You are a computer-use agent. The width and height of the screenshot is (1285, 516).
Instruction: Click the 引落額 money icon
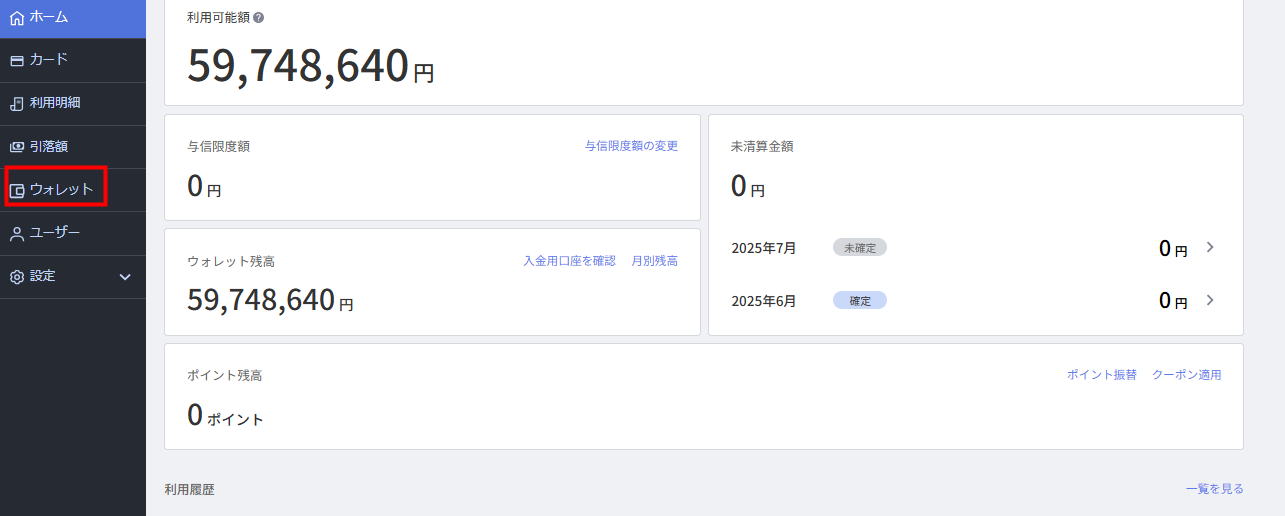tap(16, 146)
